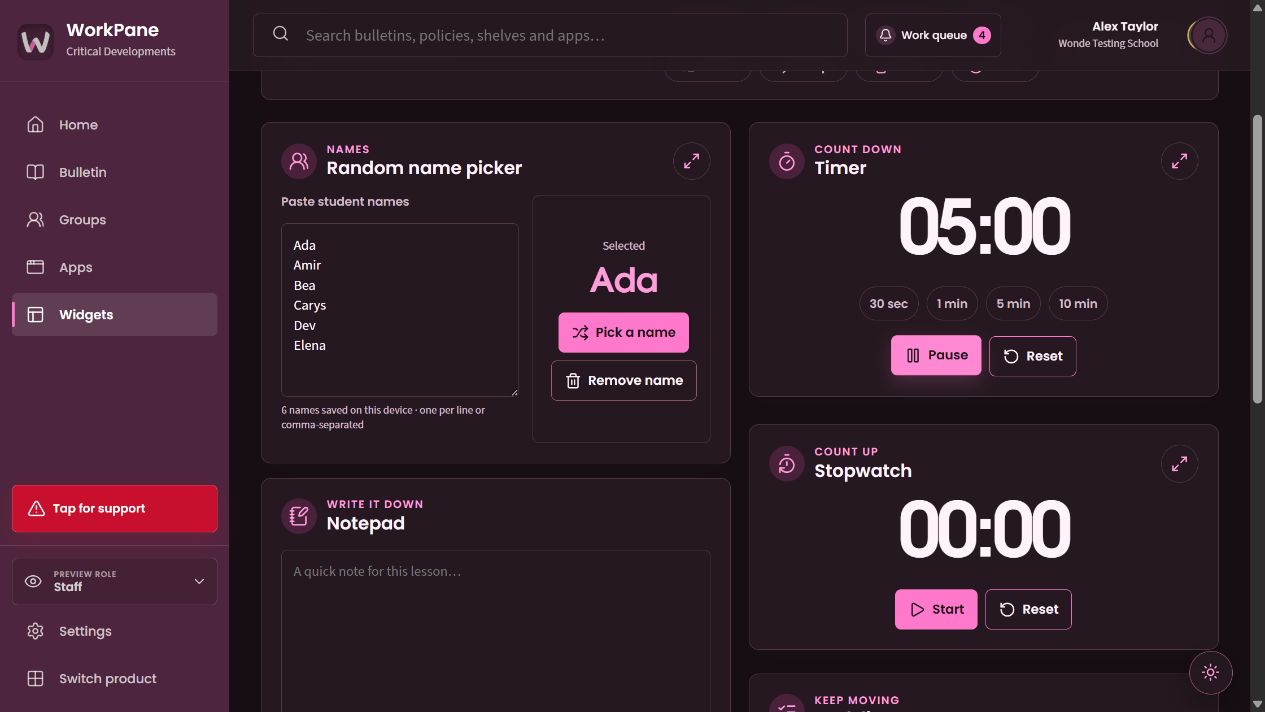Tap for support button
Image resolution: width=1265 pixels, height=712 pixels.
[114, 509]
